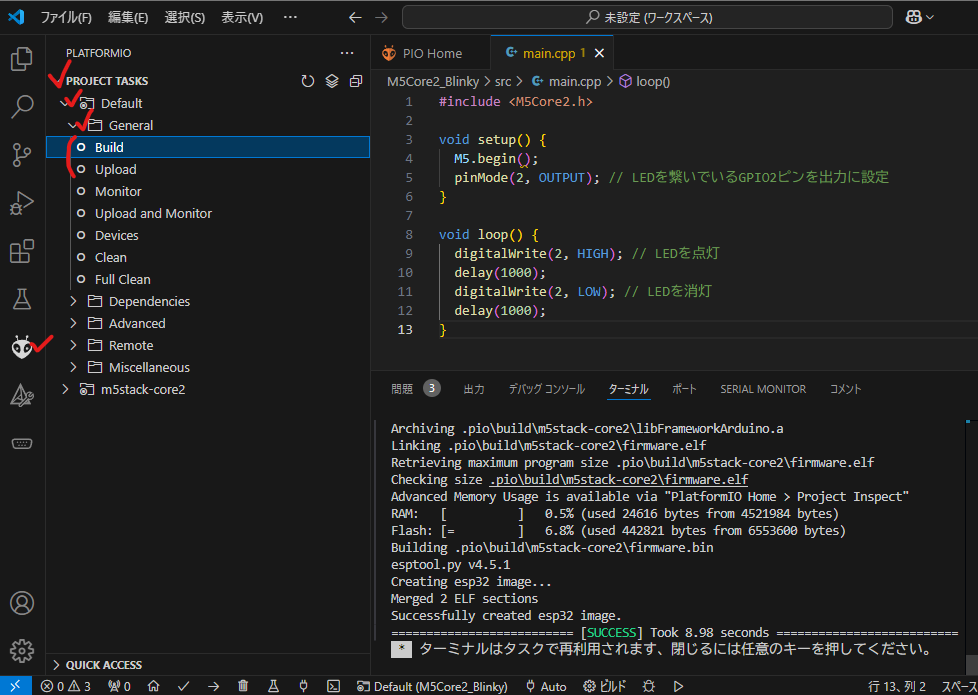
Task: Open the Extensions view
Action: tap(21, 251)
